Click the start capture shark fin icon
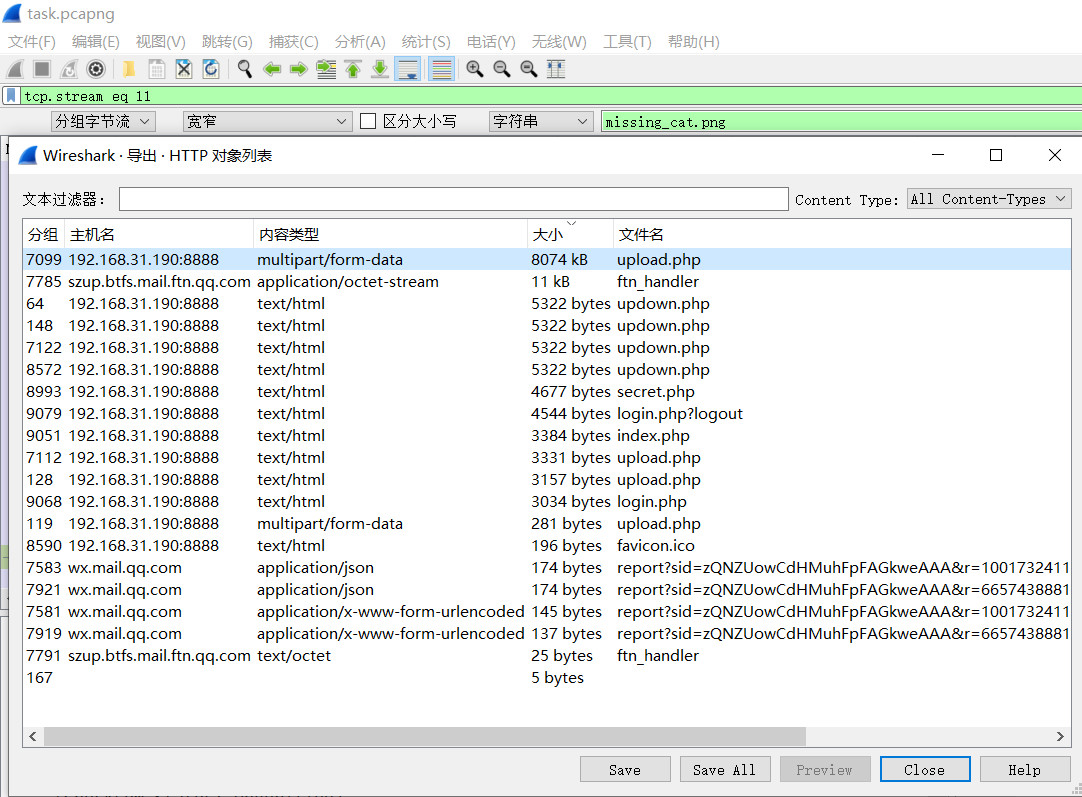Viewport: 1082px width, 797px height. [x=15, y=69]
